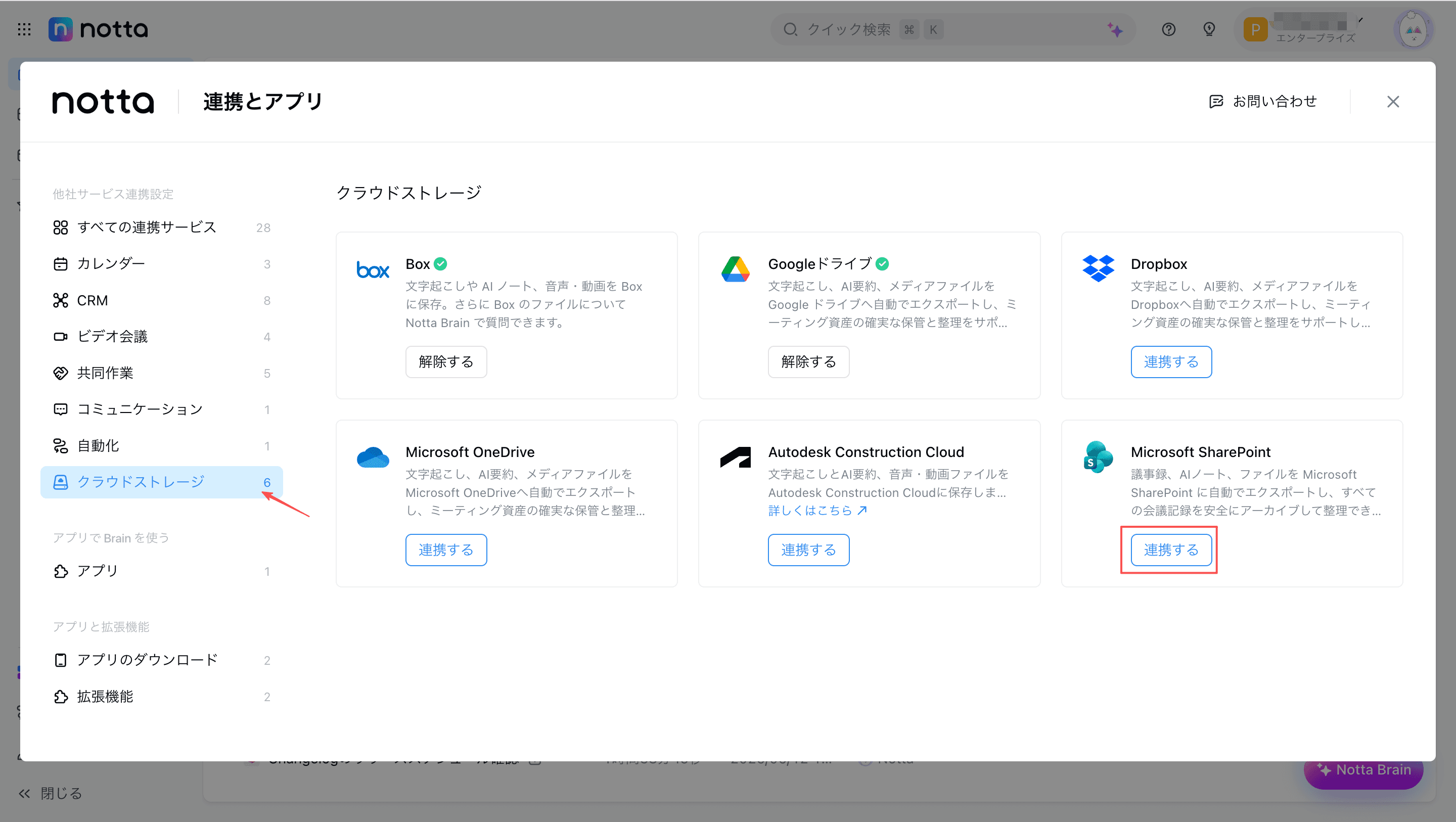
Task: Click the Google Drive logo icon
Action: tap(736, 269)
